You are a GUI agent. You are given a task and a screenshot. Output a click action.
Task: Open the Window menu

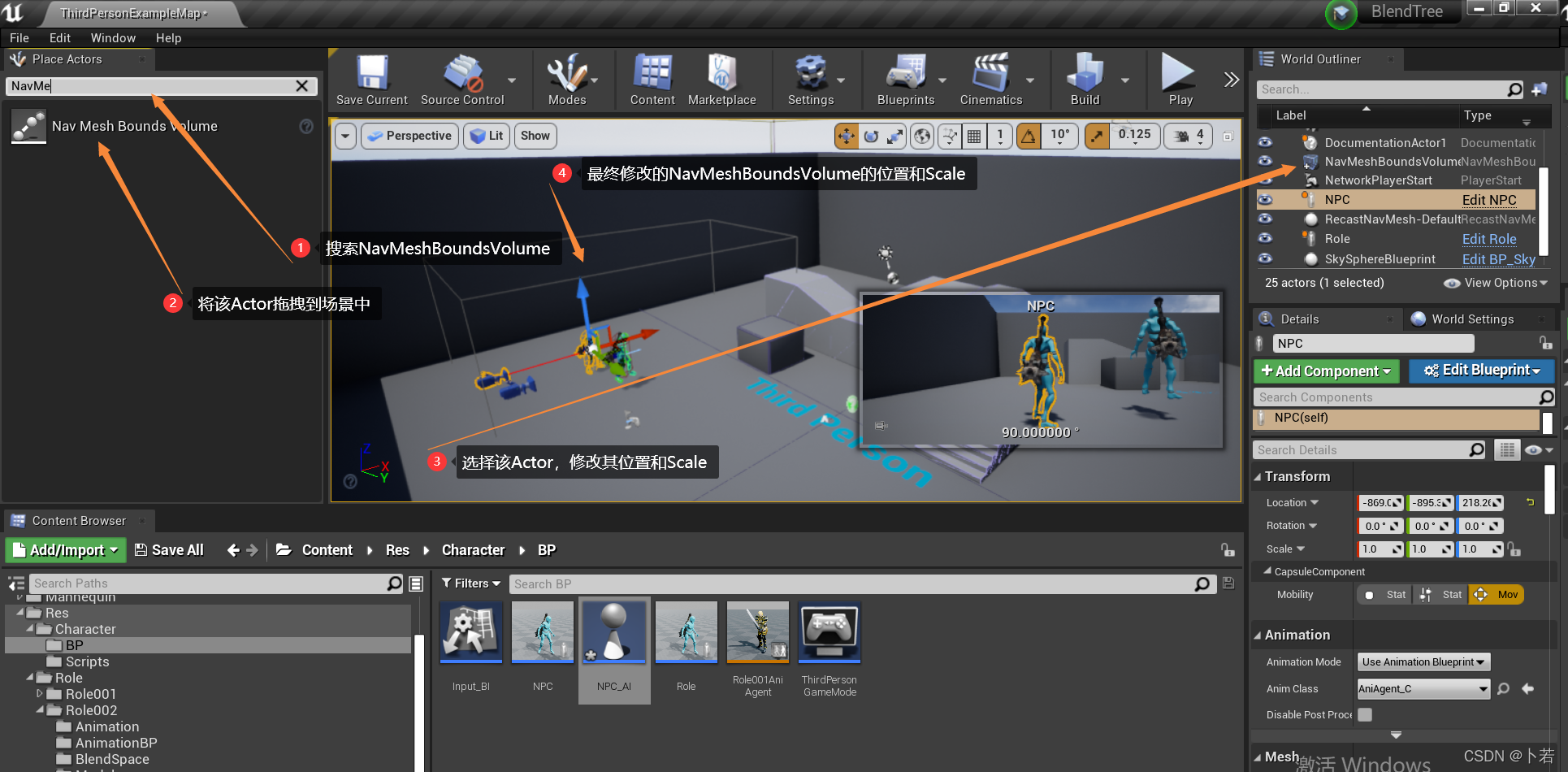tap(113, 38)
